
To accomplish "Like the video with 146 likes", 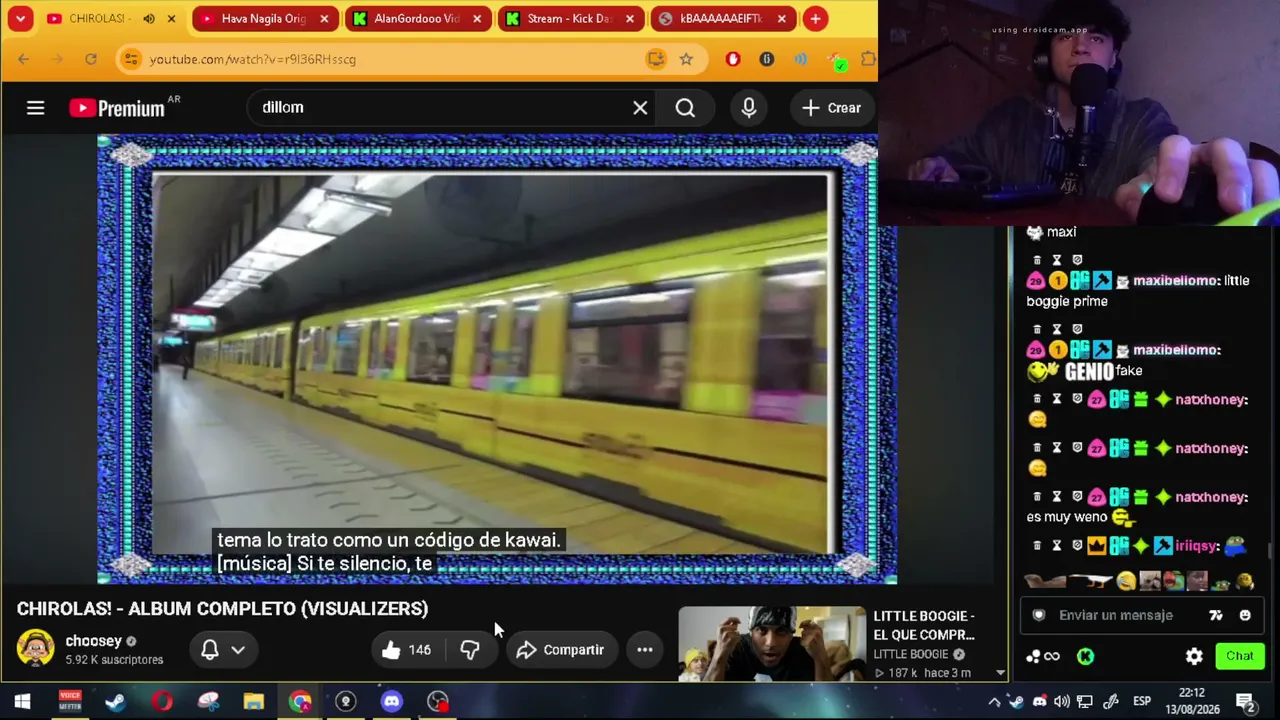I will (406, 650).
